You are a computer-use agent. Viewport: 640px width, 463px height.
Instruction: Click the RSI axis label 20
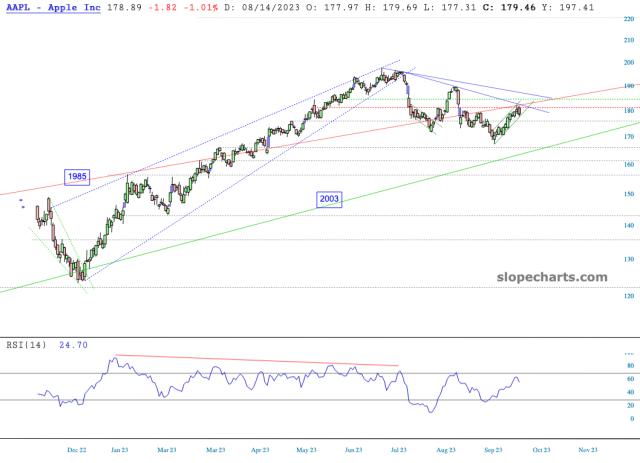click(x=631, y=405)
